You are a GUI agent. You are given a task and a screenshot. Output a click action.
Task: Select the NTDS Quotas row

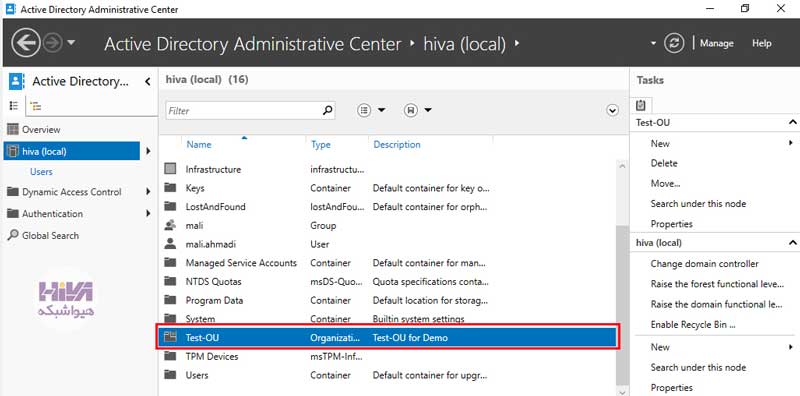[x=388, y=281]
